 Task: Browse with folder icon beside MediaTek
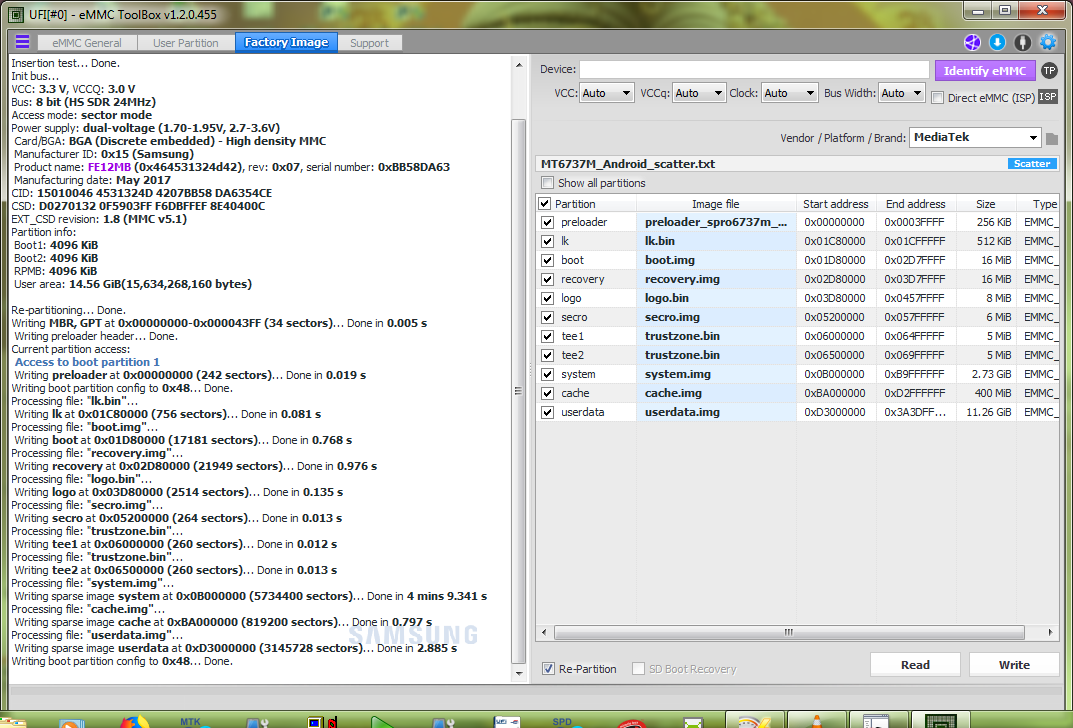tap(1052, 139)
